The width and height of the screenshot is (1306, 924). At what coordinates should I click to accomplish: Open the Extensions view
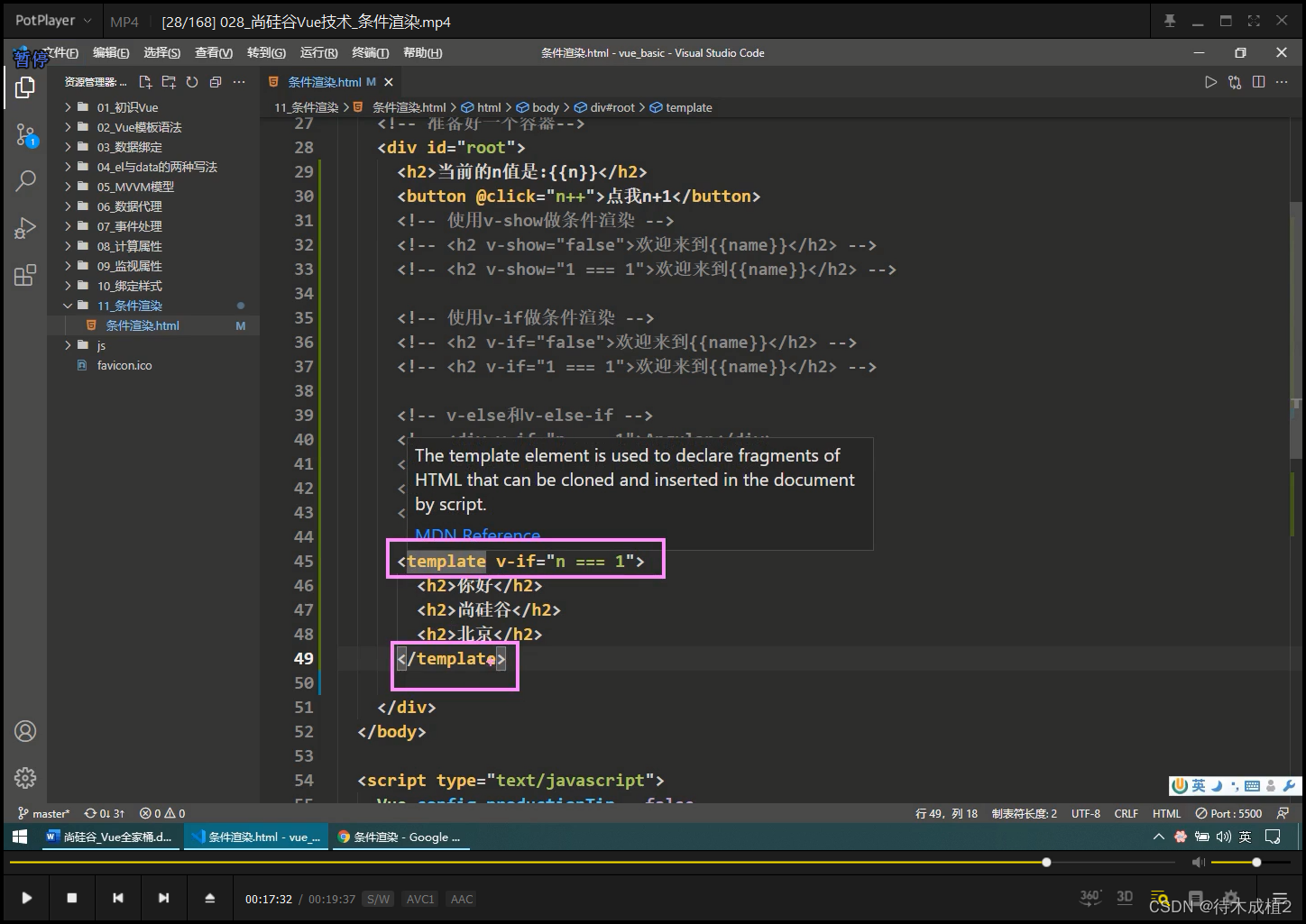25,275
